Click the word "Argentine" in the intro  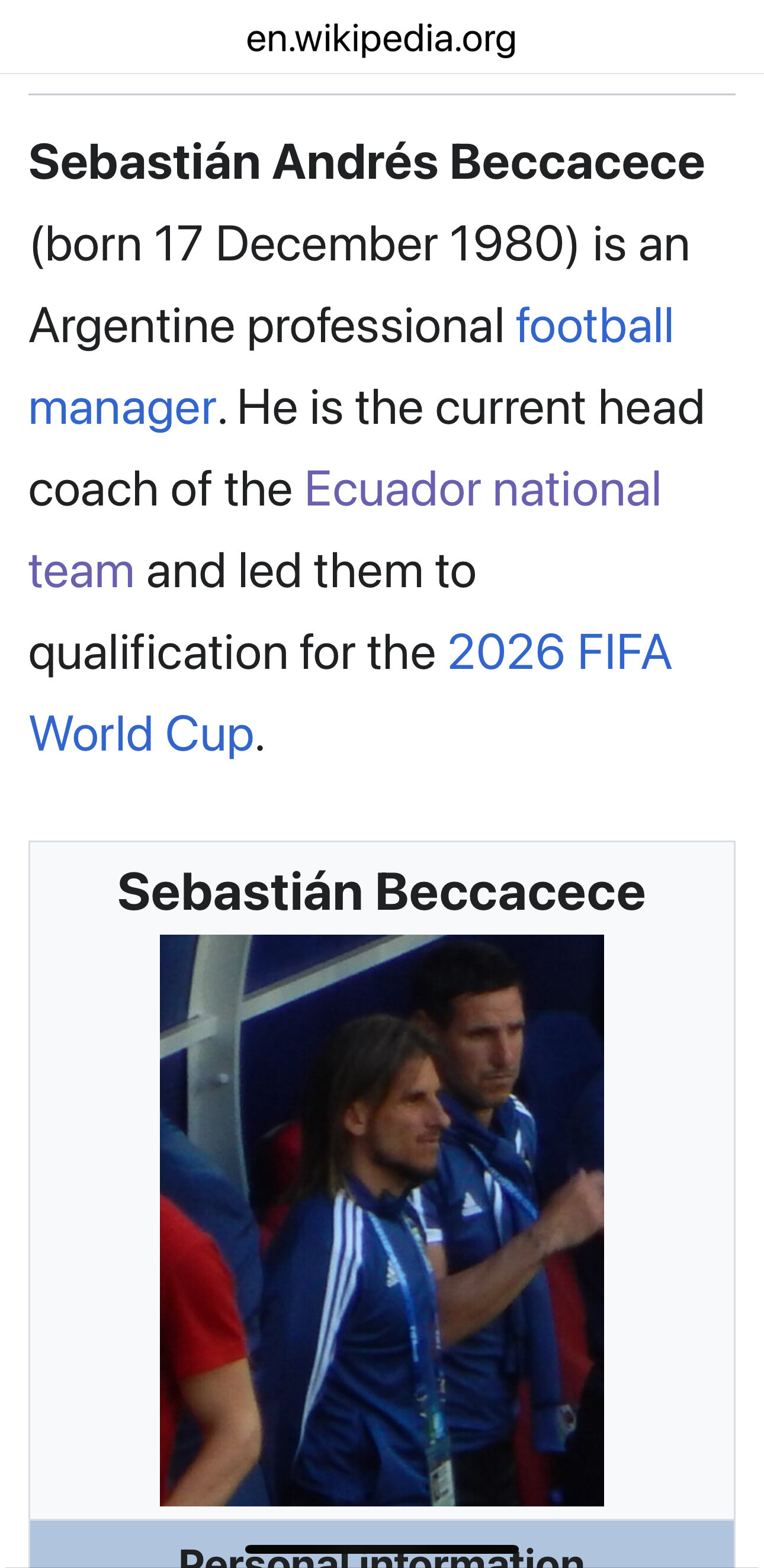tap(131, 325)
